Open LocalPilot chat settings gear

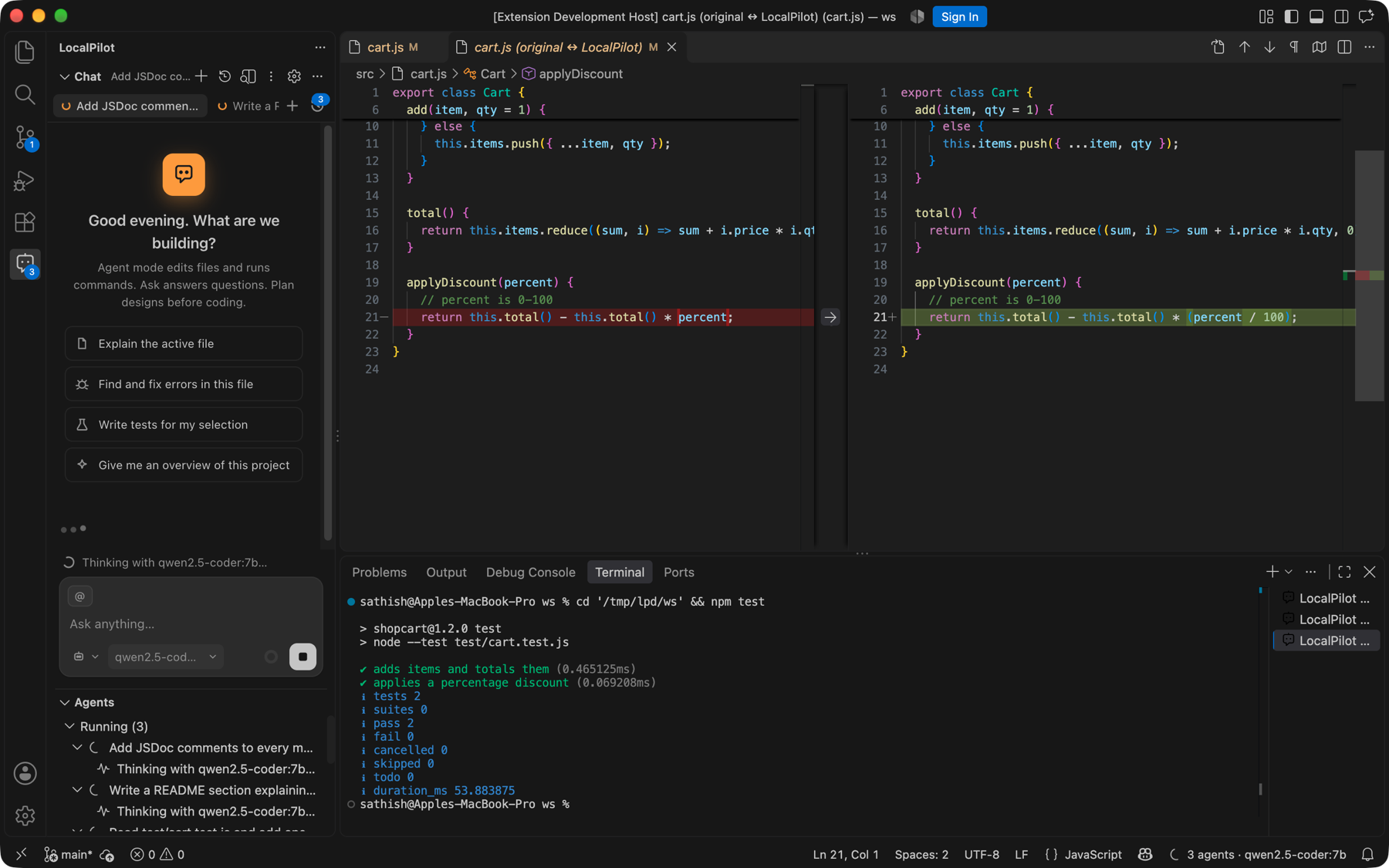pos(294,76)
